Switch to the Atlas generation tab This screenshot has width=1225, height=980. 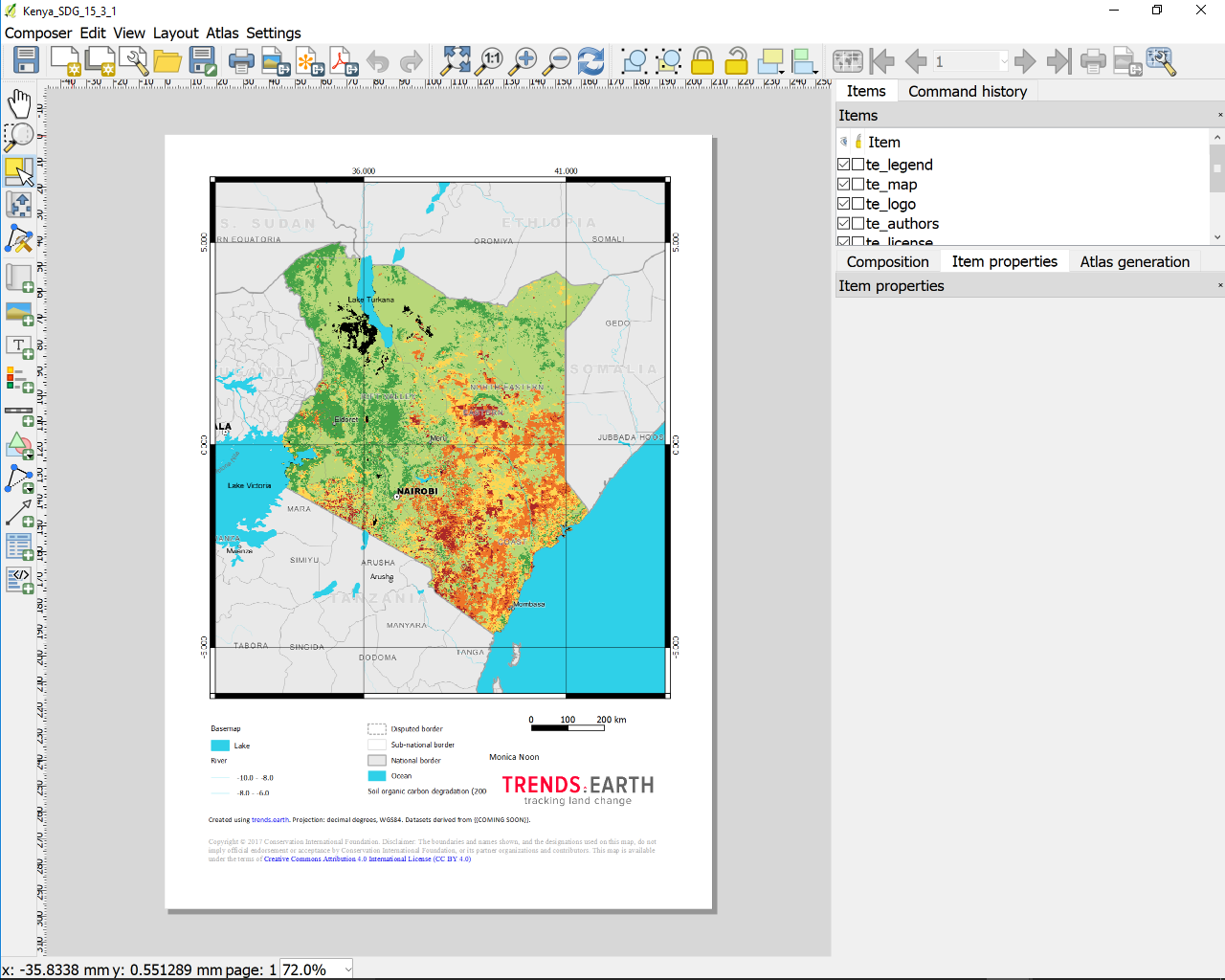click(x=1134, y=261)
